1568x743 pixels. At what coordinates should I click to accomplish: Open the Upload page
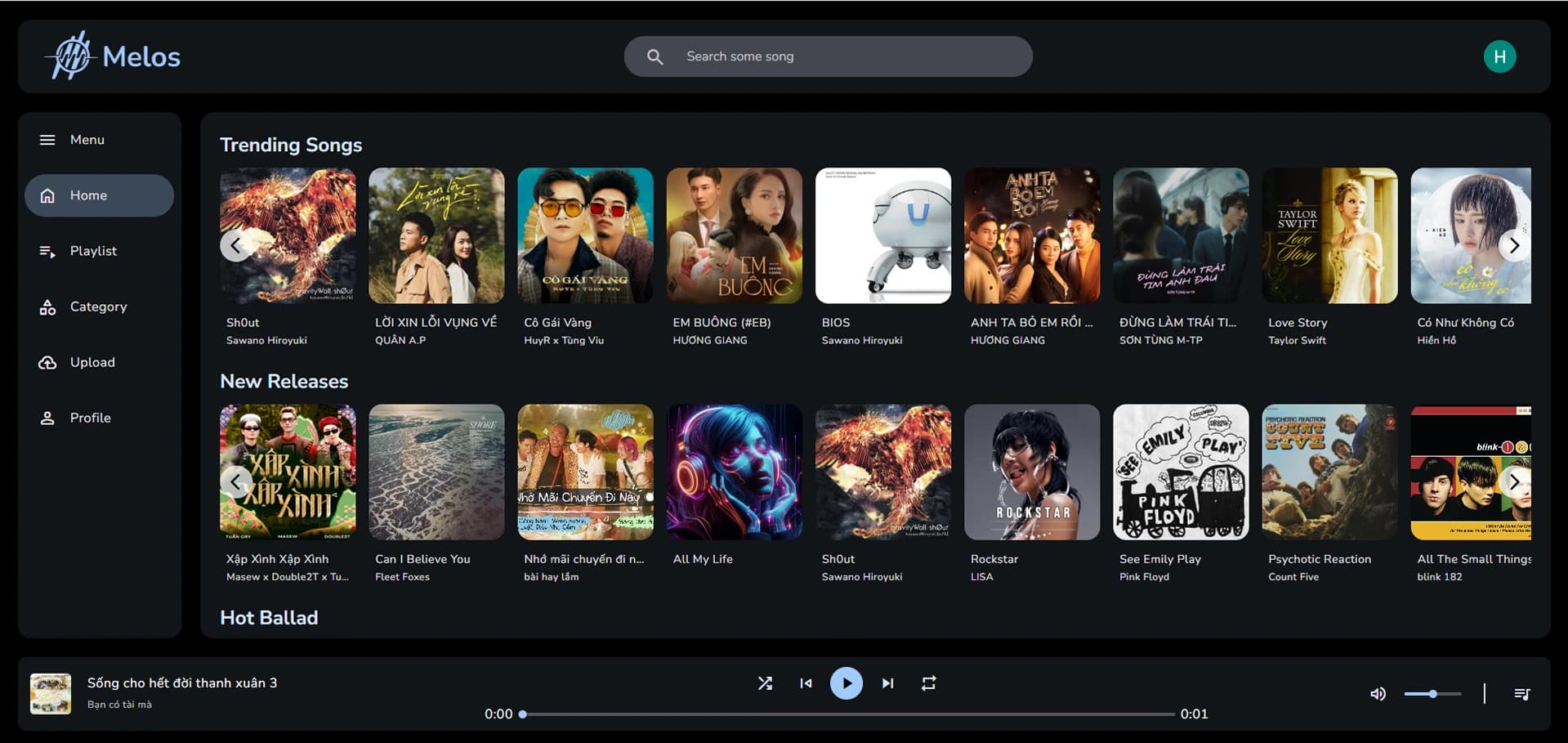(x=92, y=362)
